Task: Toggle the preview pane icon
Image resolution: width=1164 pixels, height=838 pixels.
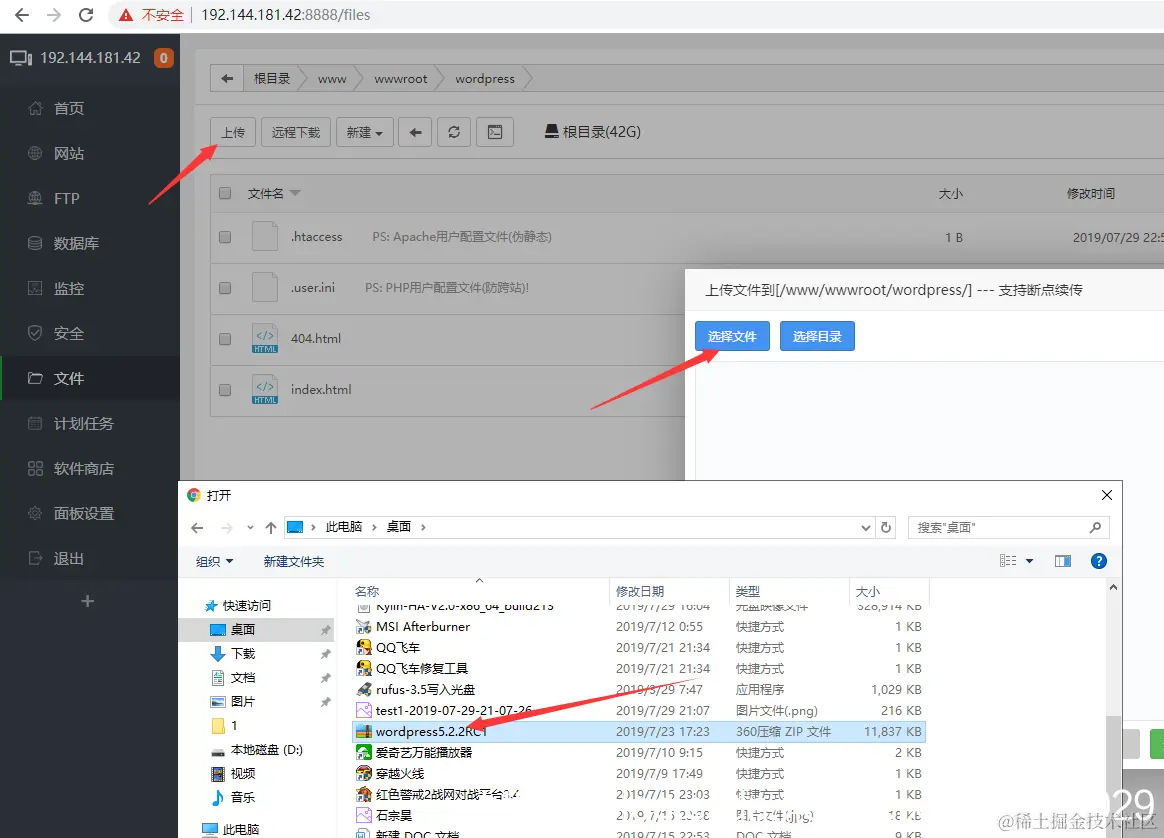Action: 1063,561
